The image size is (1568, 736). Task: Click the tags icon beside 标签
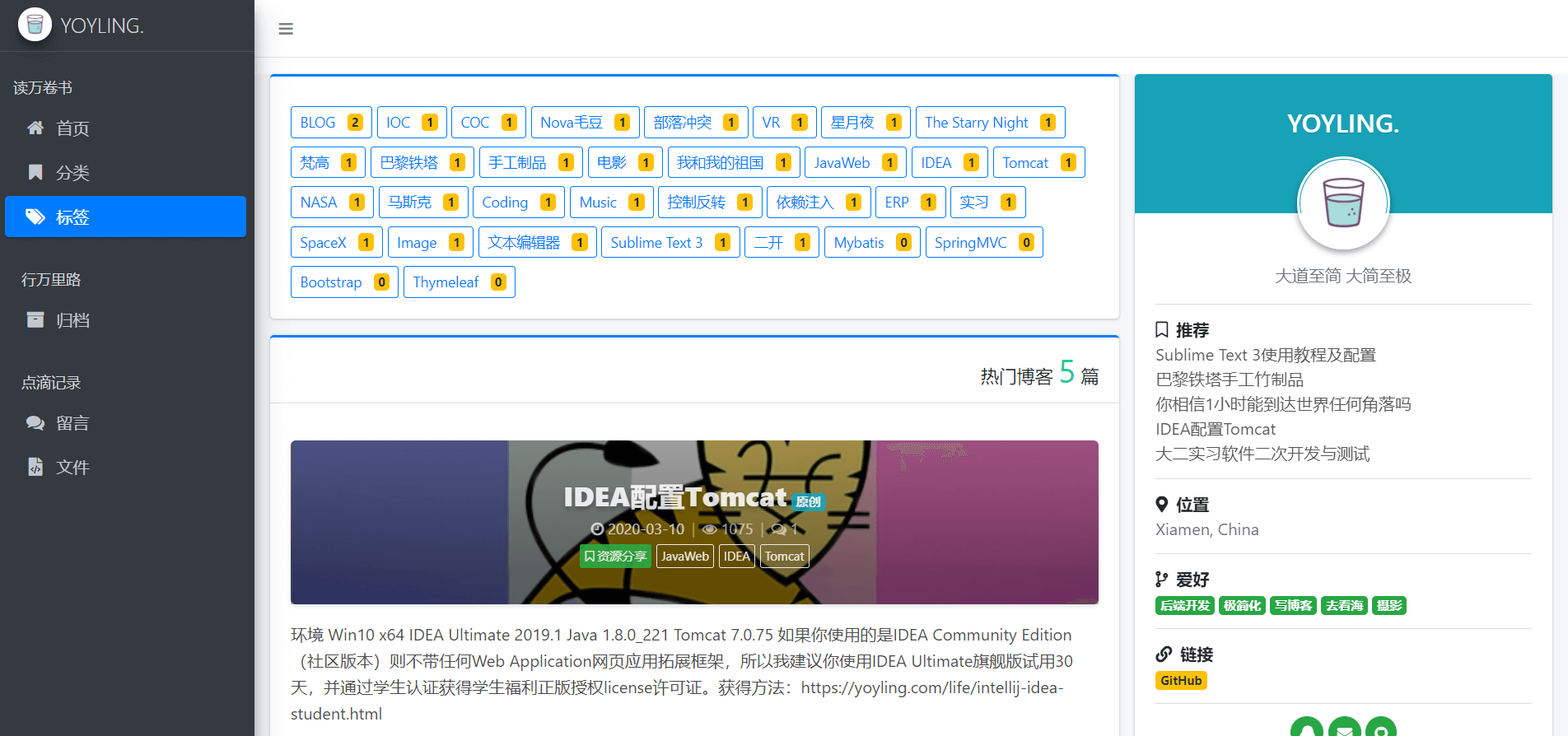tap(35, 217)
